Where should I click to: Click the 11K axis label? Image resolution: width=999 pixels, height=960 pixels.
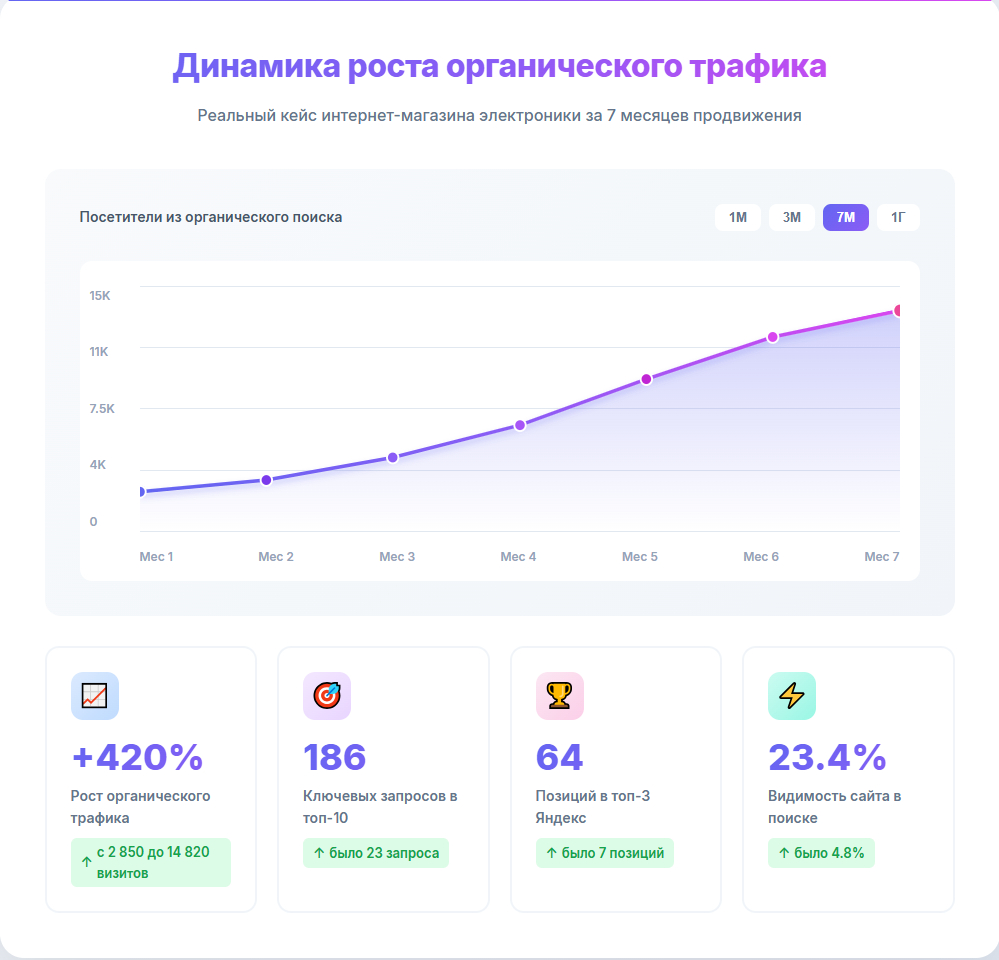pos(99,352)
